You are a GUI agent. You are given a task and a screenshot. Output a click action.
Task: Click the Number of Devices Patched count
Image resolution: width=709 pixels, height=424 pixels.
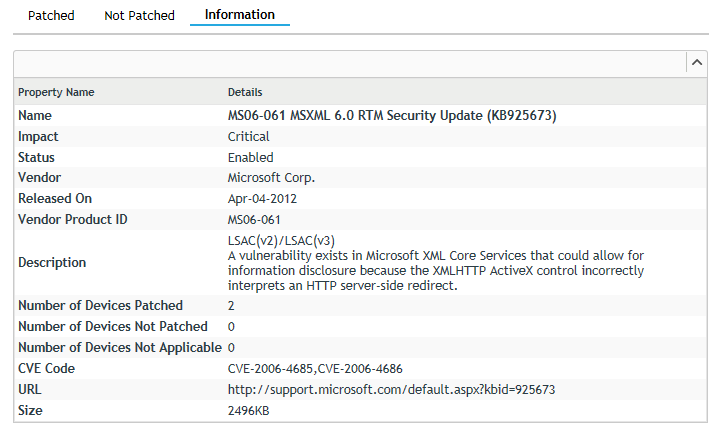click(231, 306)
